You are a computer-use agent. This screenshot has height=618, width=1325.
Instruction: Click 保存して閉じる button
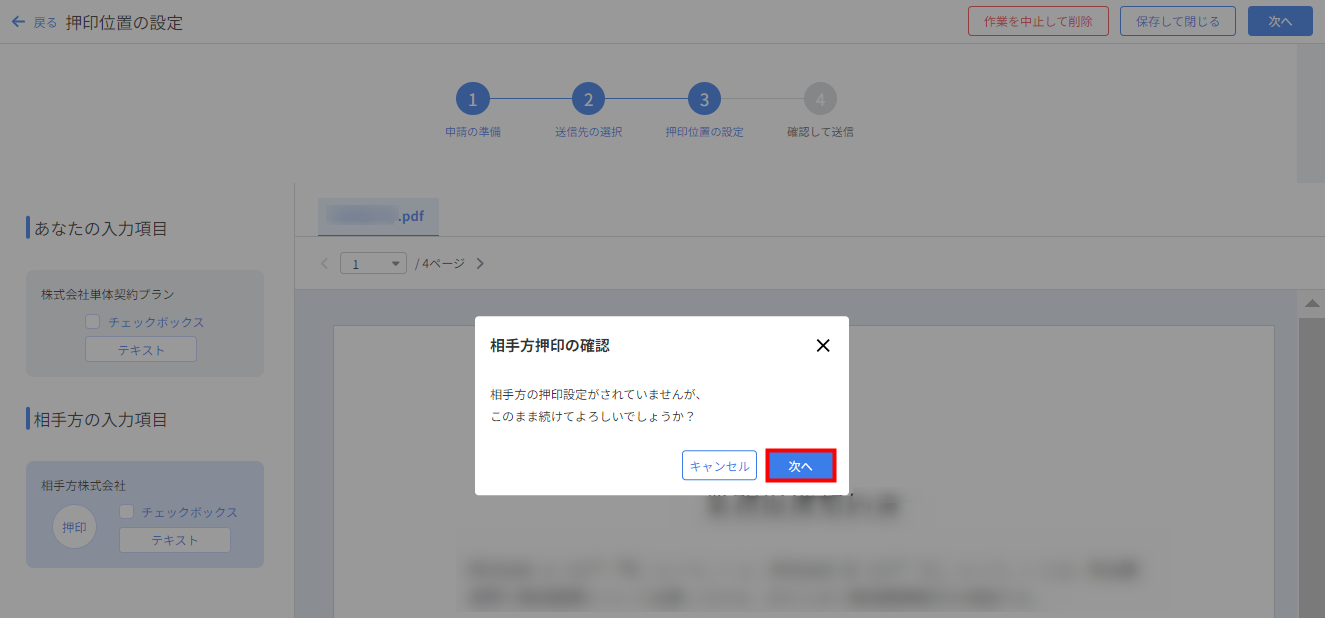[x=1177, y=21]
